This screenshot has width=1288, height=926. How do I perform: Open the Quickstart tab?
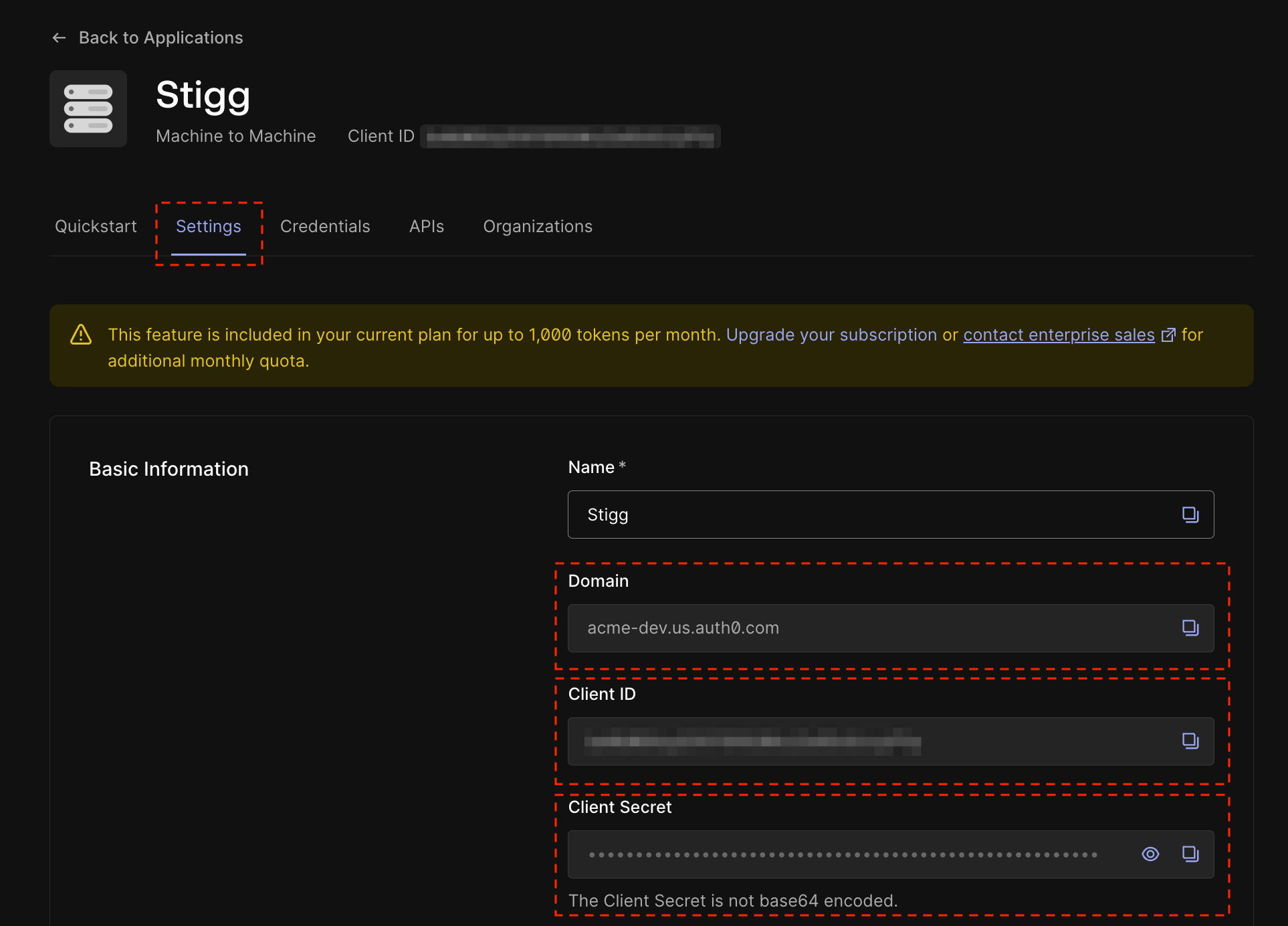coord(96,227)
